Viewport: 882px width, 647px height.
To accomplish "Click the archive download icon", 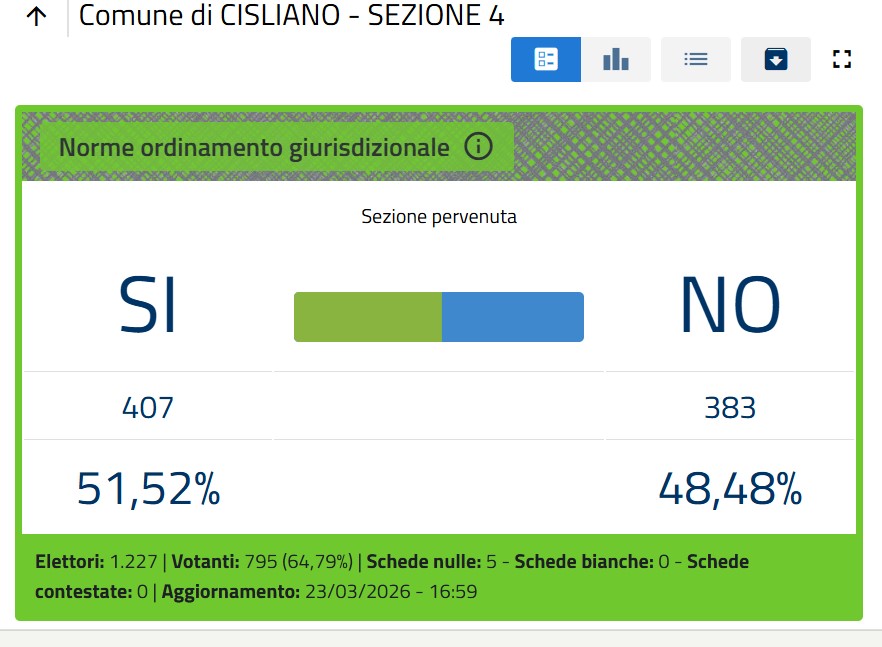I will (x=776, y=60).
